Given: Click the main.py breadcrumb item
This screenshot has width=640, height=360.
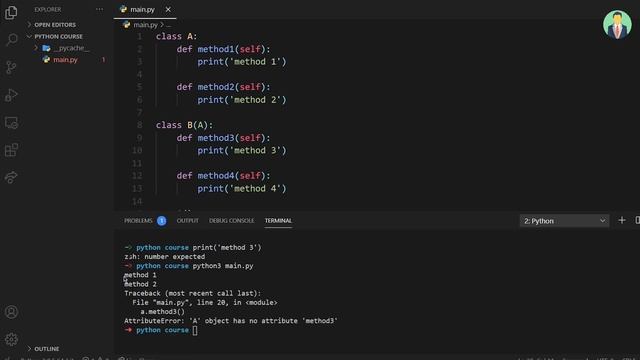Looking at the screenshot, I should pyautogui.click(x=145, y=24).
